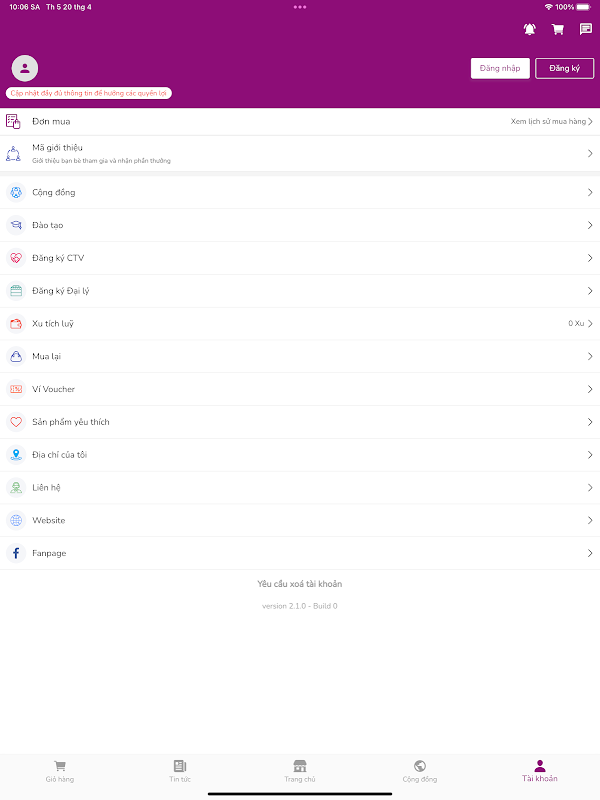
Task: Click the Đăng ký Đại lý label
Action: [x=61, y=291]
